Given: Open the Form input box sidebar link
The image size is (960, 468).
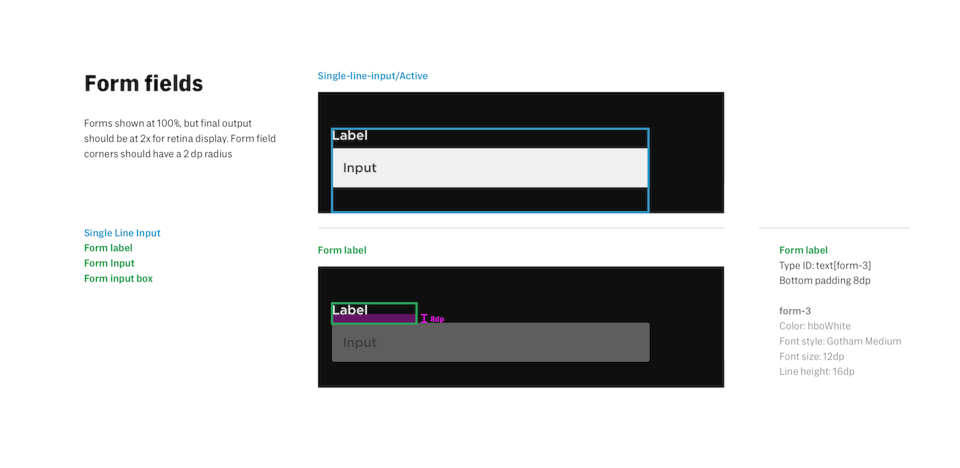Looking at the screenshot, I should point(118,279).
